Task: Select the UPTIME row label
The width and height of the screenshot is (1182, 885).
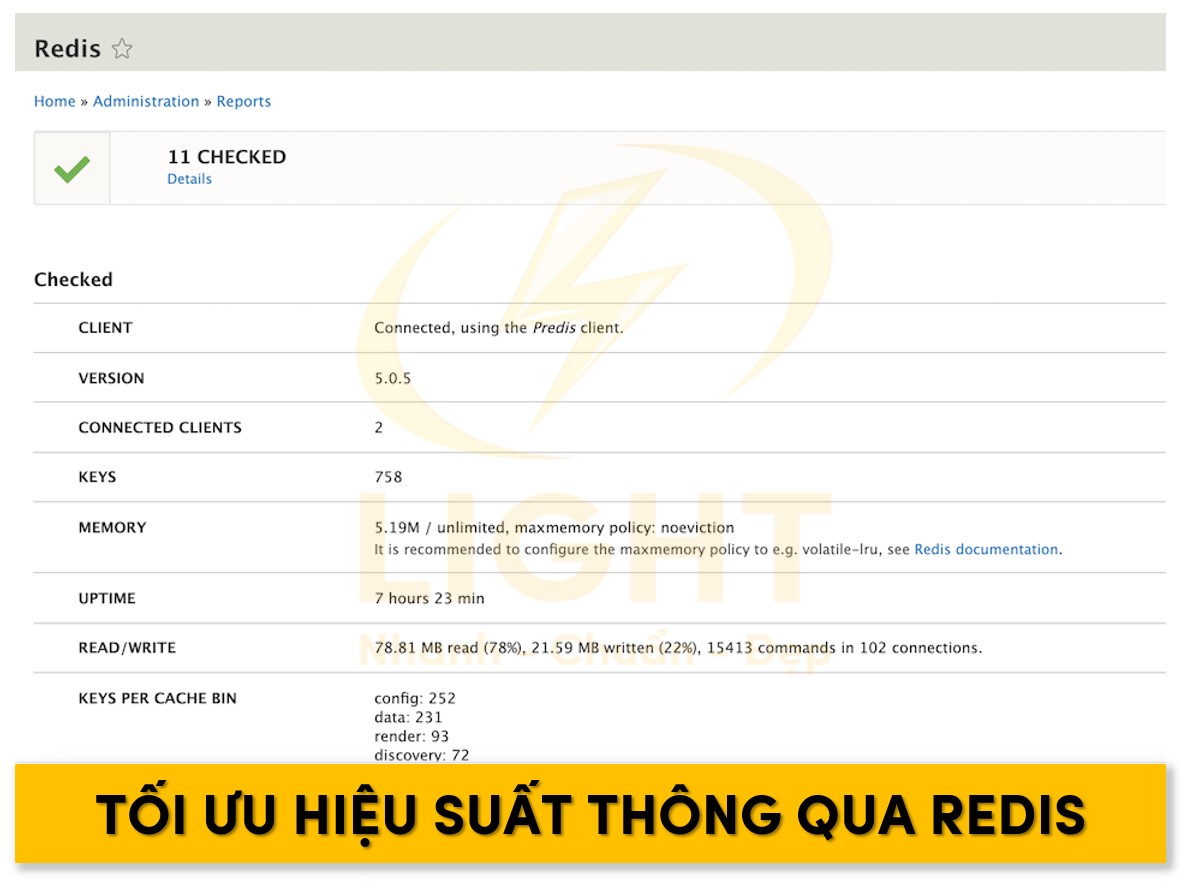Action: coord(107,599)
